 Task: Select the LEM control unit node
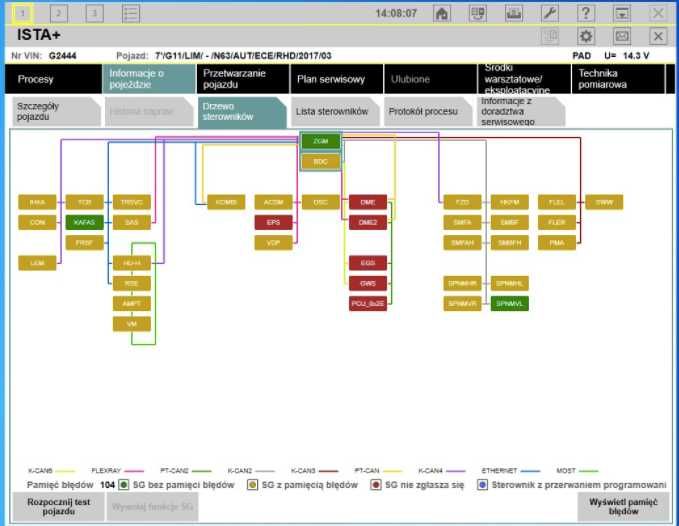[37, 263]
